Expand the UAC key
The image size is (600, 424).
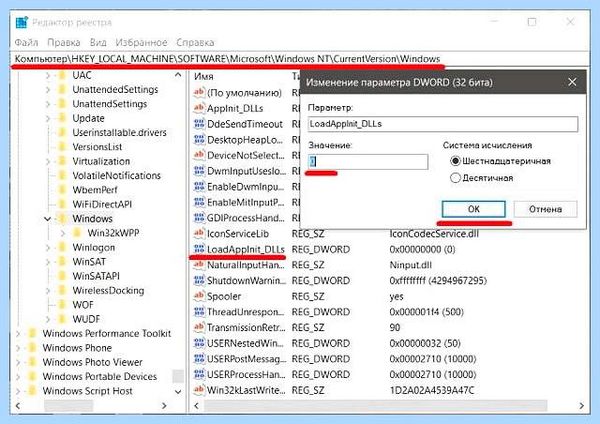click(x=48, y=75)
